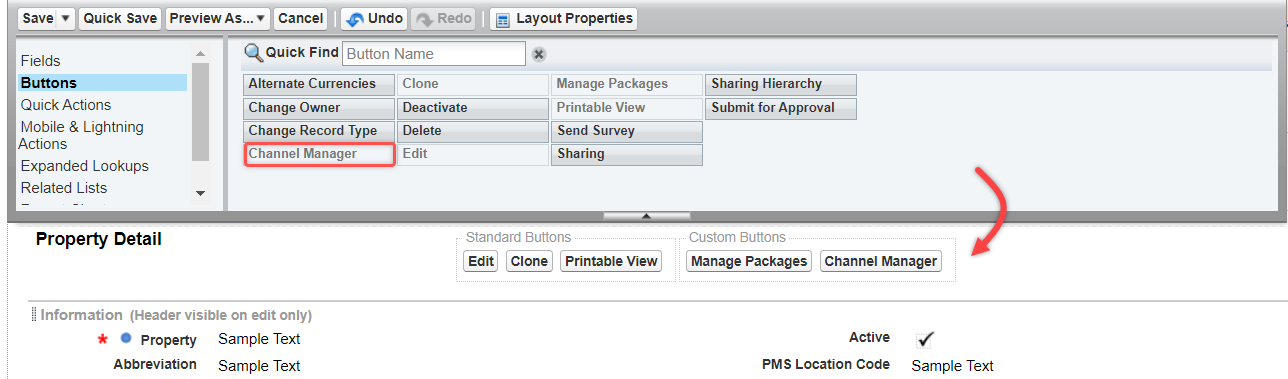This screenshot has height=379, width=1288.
Task: Click Edit in Standard Buttons section
Action: 481,261
